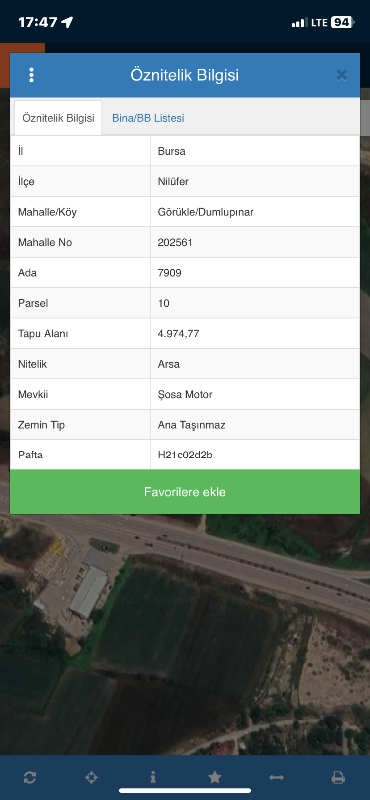Tap the print icon
370x800 pixels.
click(x=338, y=778)
